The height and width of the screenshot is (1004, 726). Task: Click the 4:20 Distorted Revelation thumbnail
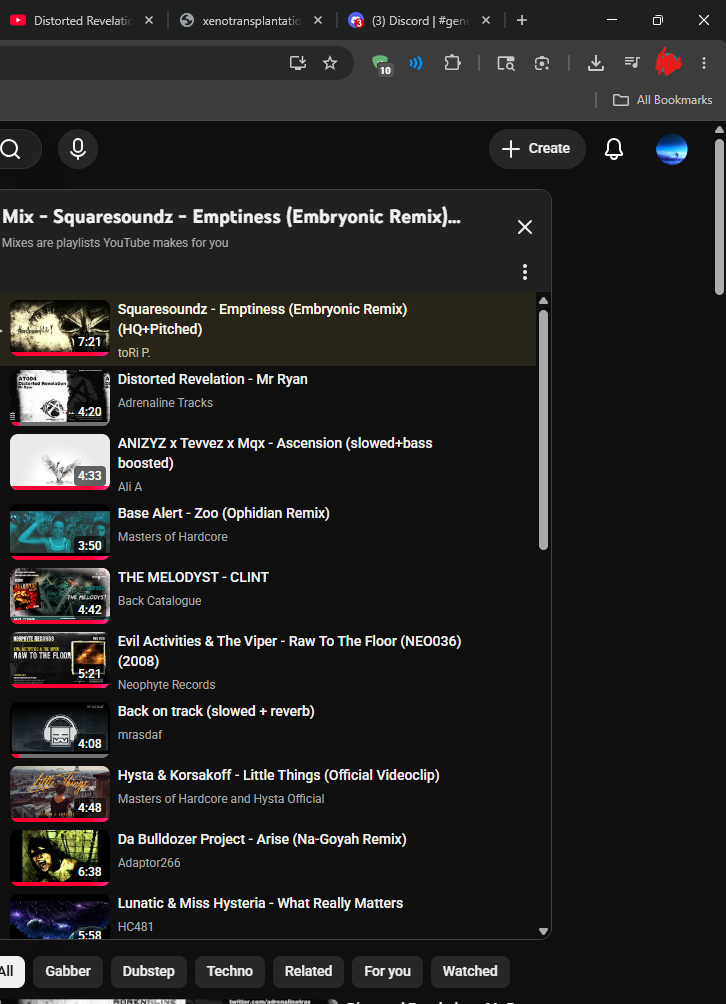click(60, 398)
